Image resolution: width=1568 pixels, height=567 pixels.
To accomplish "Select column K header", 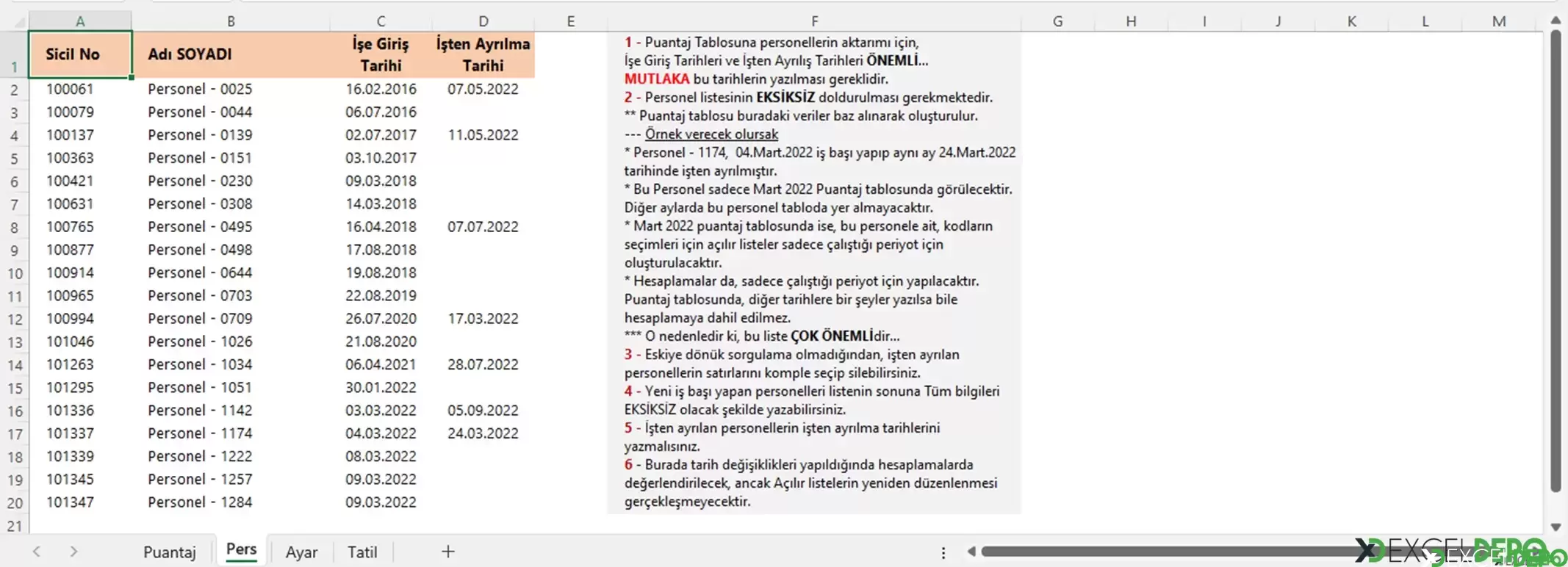I will pyautogui.click(x=1351, y=21).
